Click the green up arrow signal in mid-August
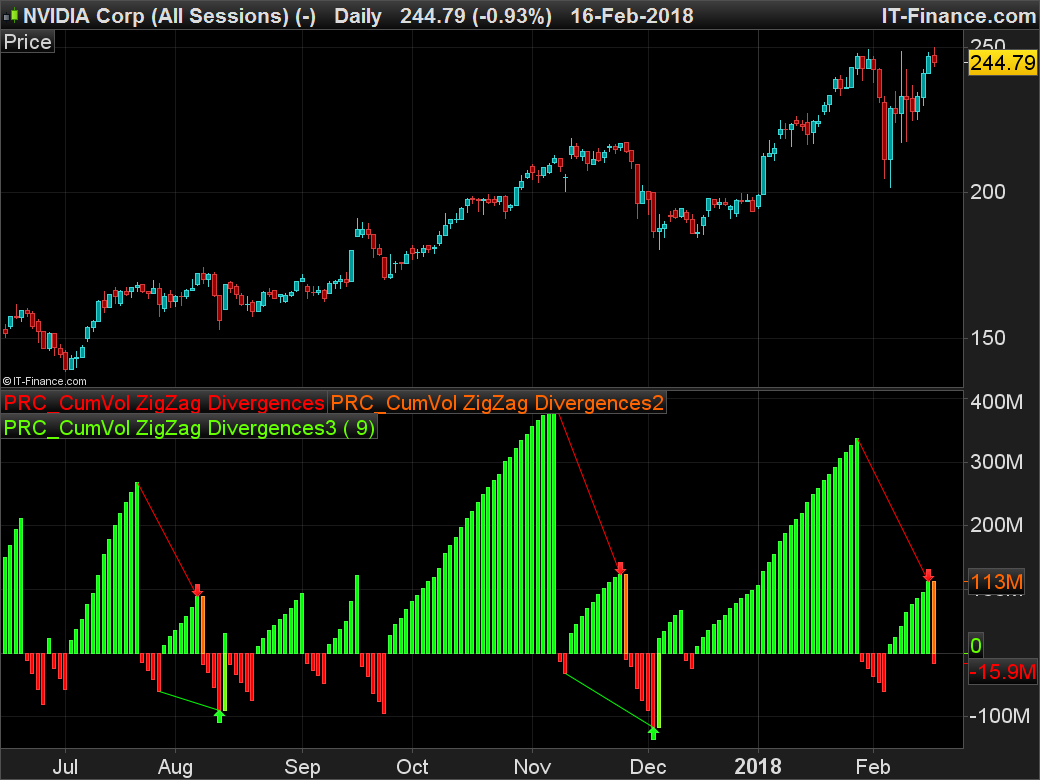This screenshot has width=1040, height=780. pyautogui.click(x=220, y=716)
